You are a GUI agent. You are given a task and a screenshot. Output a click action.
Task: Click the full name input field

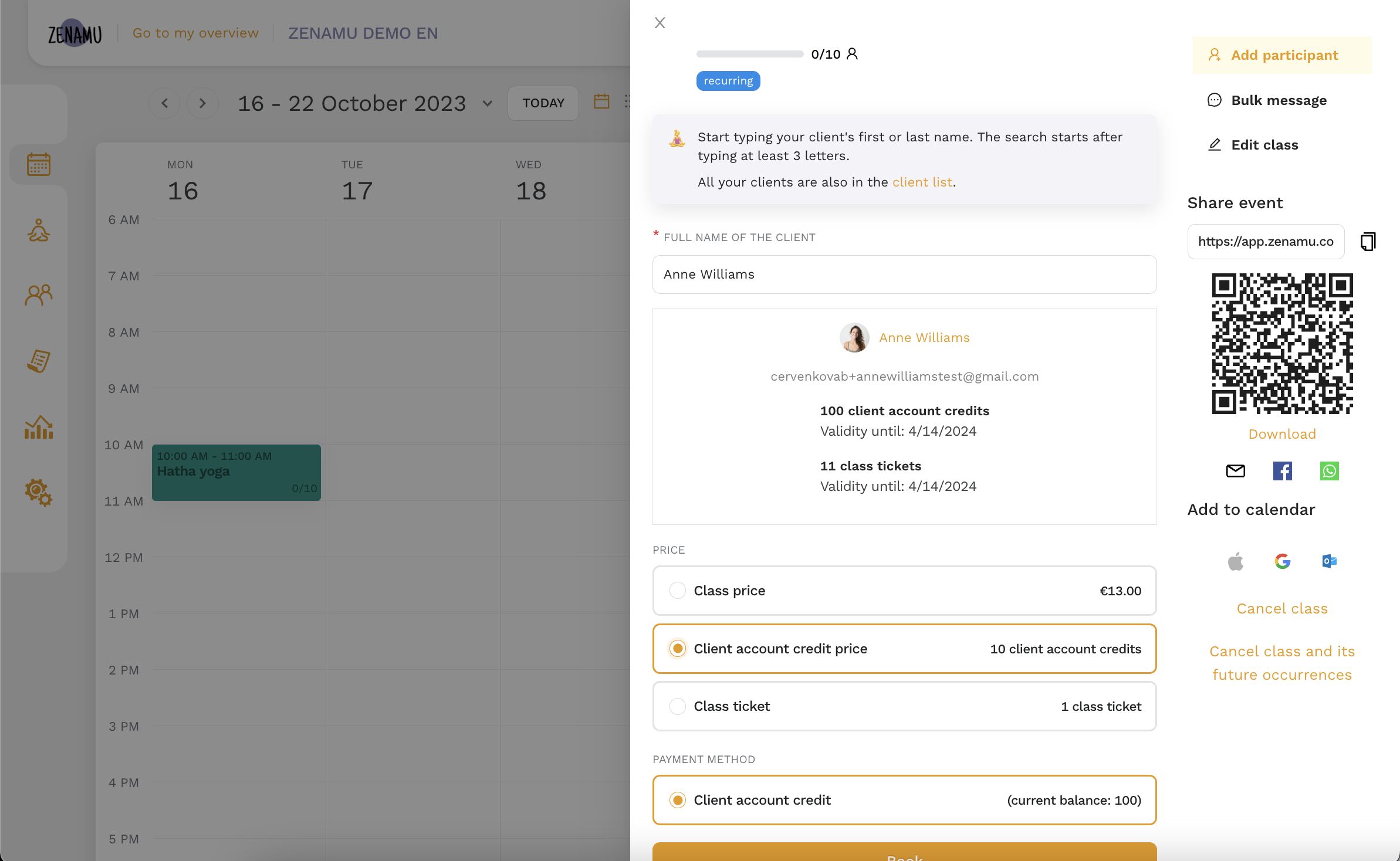[905, 273]
